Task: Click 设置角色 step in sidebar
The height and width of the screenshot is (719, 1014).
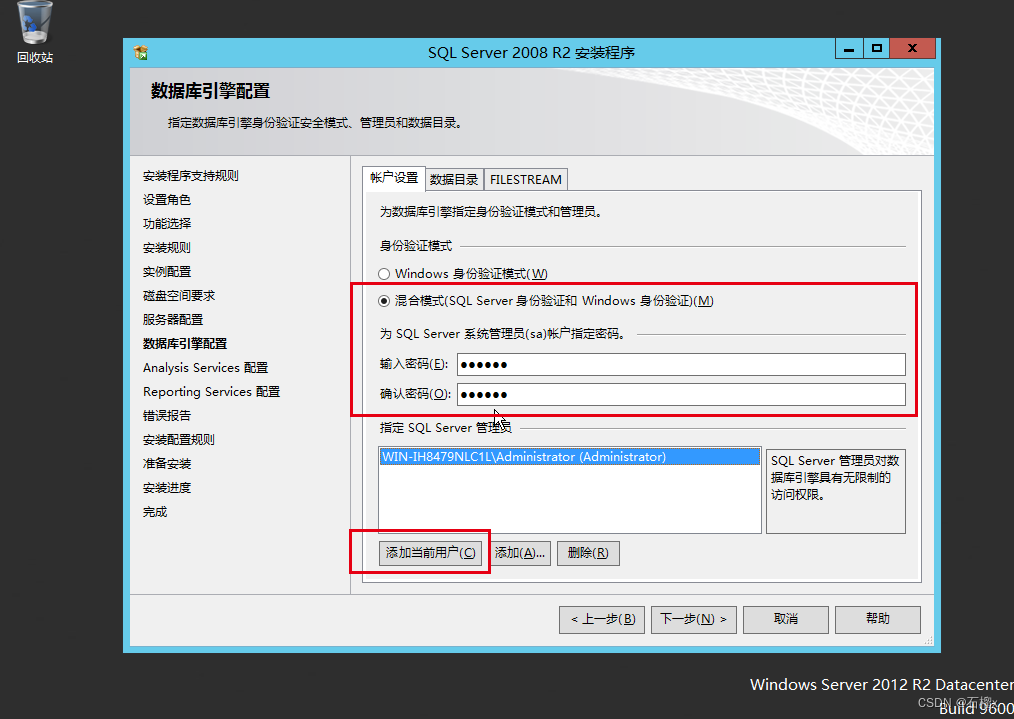Action: point(167,200)
